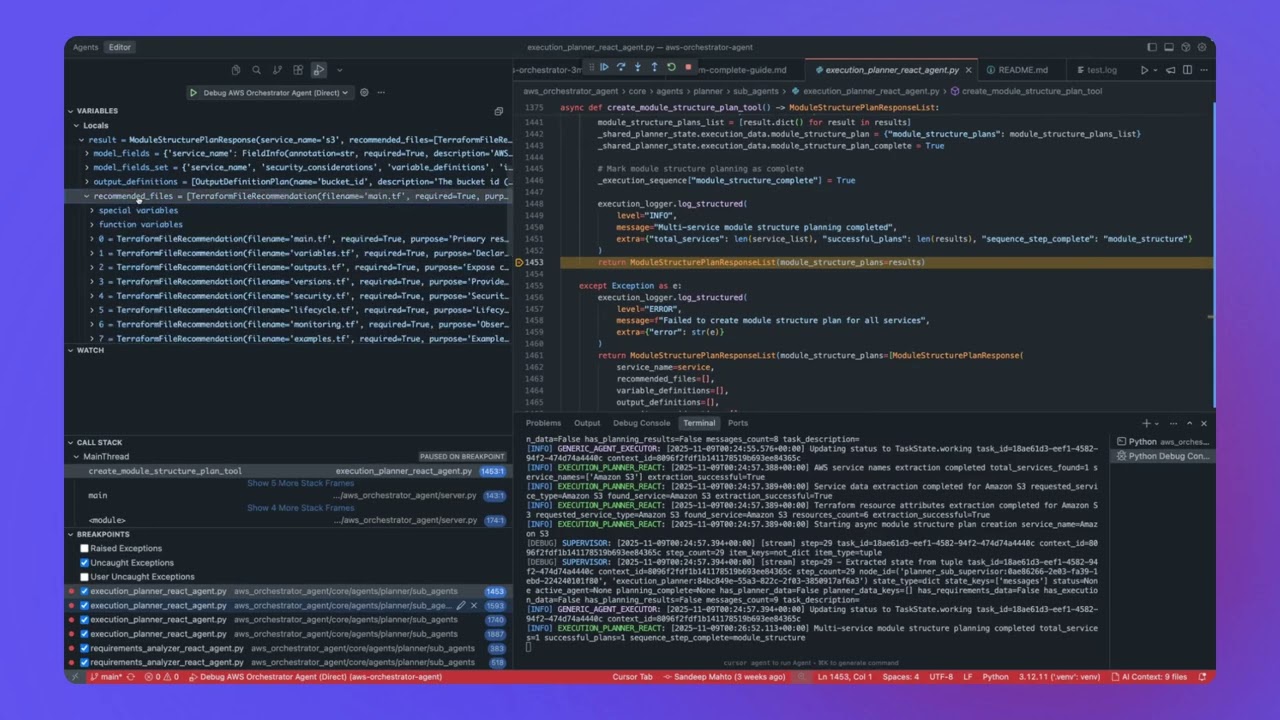This screenshot has height=720, width=1280.
Task: Open debug view more actions ellipsis
Action: 381,92
